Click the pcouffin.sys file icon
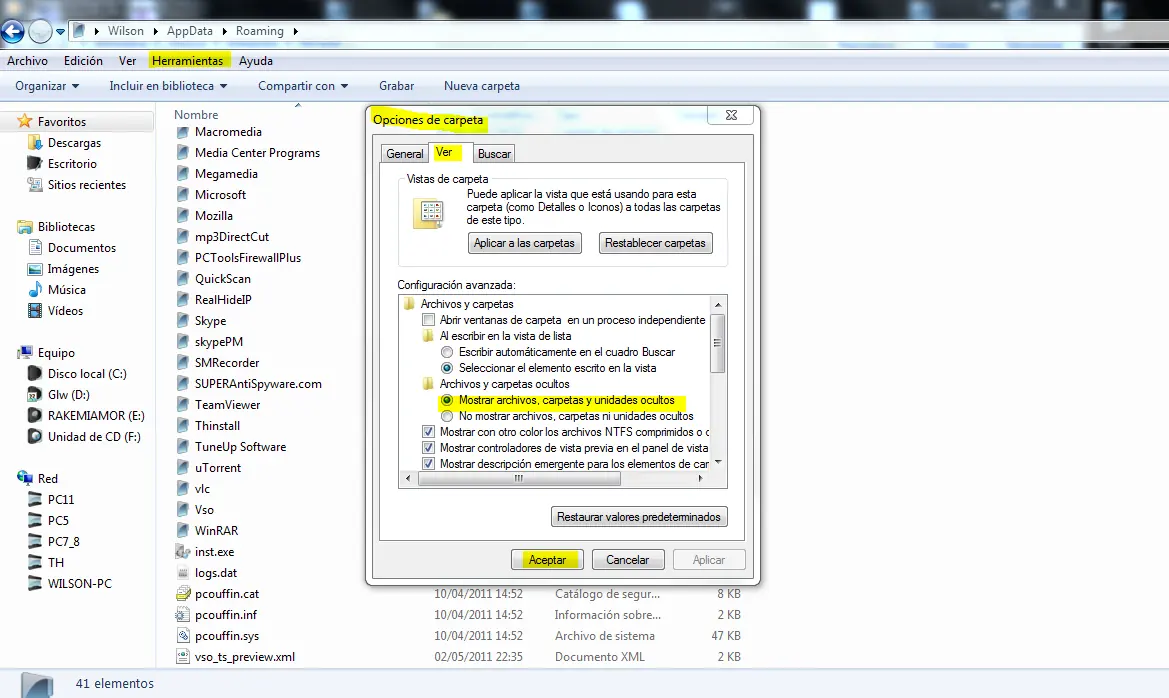The image size is (1169, 698). coord(183,635)
